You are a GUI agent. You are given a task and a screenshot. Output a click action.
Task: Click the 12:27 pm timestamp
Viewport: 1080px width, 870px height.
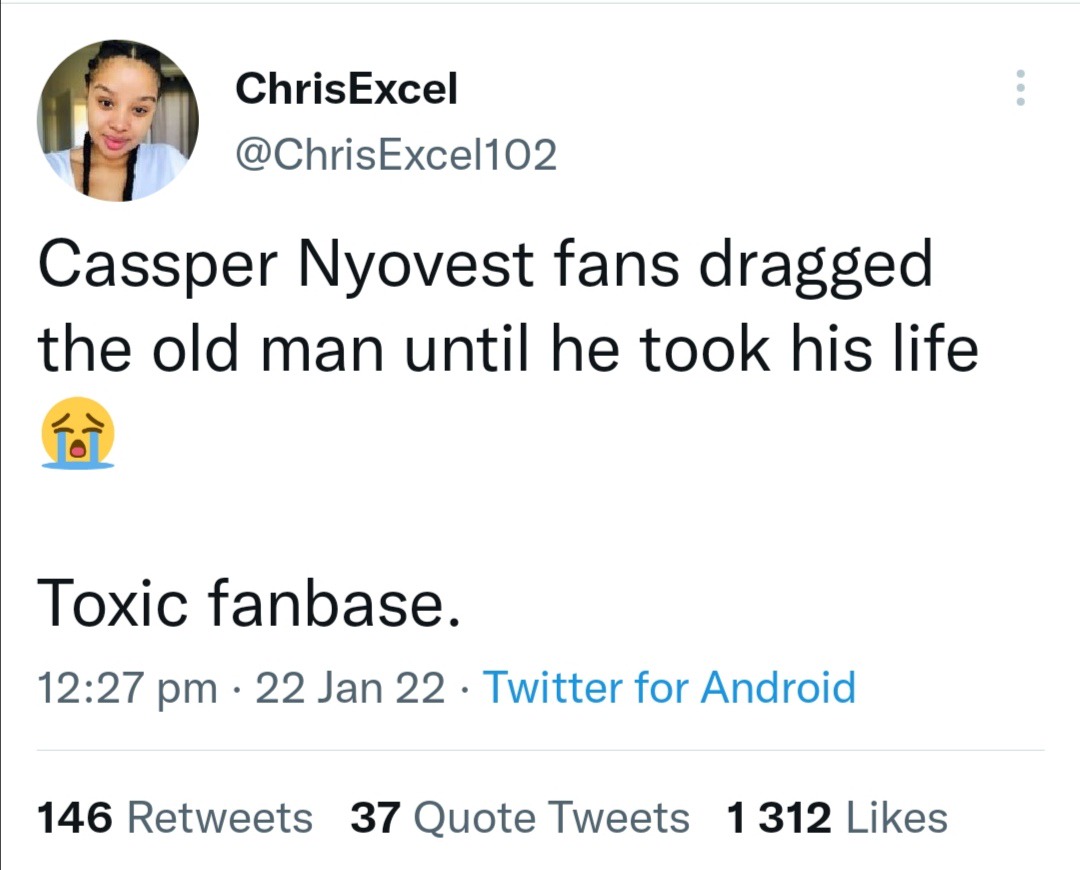pyautogui.click(x=127, y=689)
